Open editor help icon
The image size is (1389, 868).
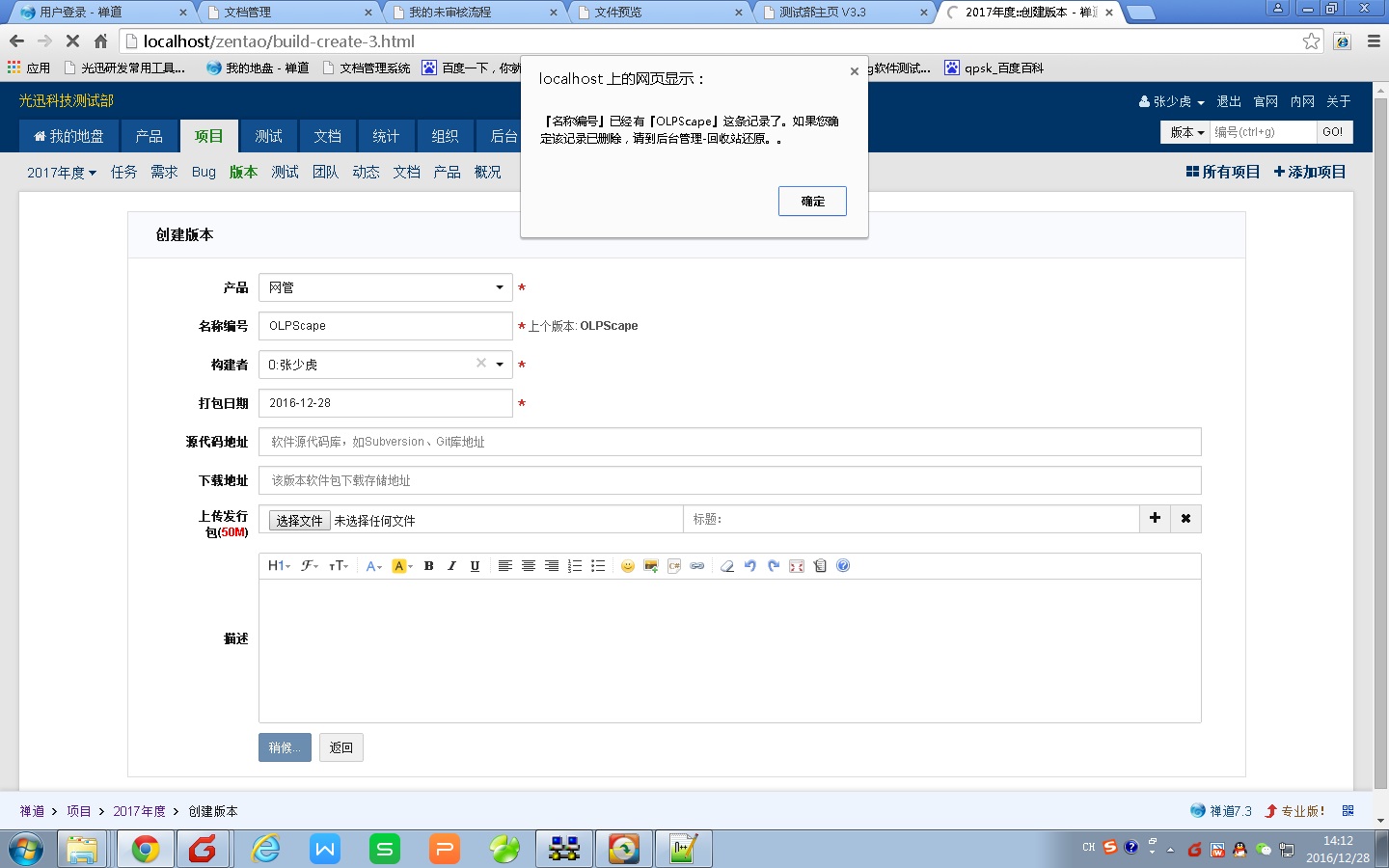[843, 566]
